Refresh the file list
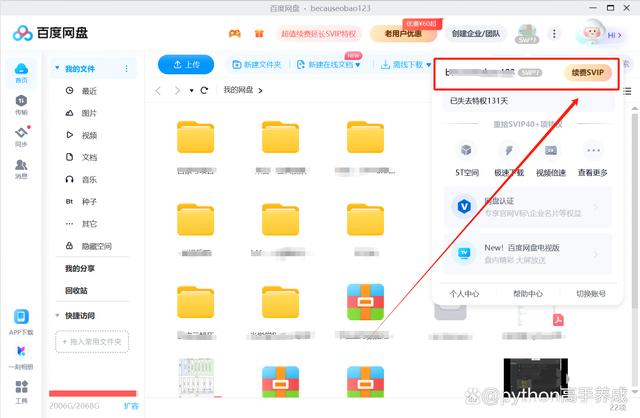Image resolution: width=640 pixels, height=418 pixels. click(x=204, y=90)
